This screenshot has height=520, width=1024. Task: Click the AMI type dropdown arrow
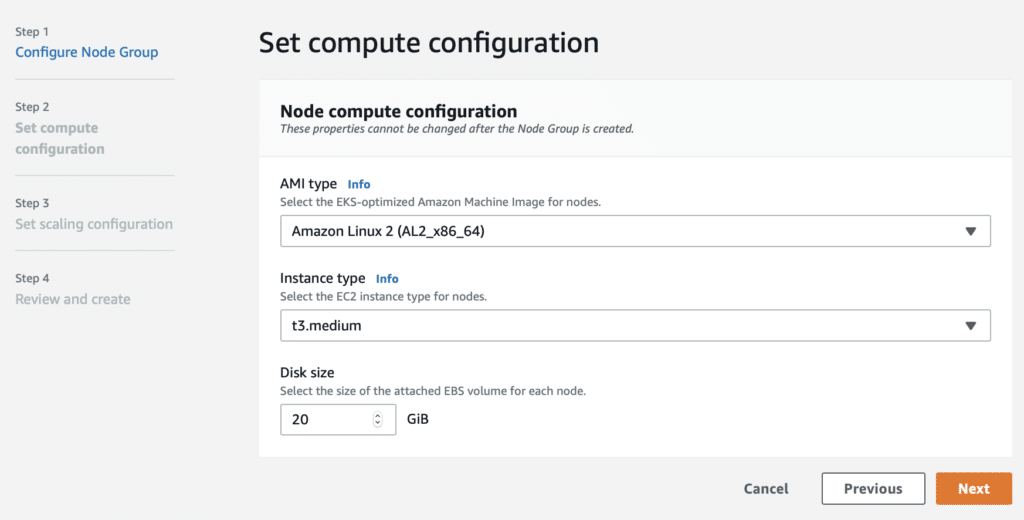tap(970, 231)
